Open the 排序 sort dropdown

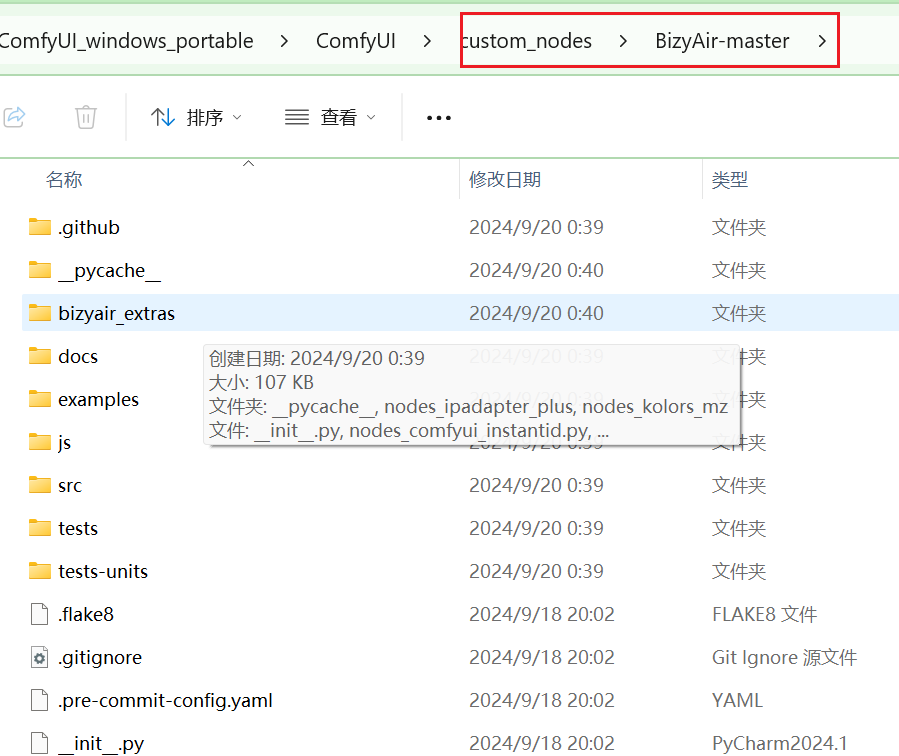tap(196, 117)
